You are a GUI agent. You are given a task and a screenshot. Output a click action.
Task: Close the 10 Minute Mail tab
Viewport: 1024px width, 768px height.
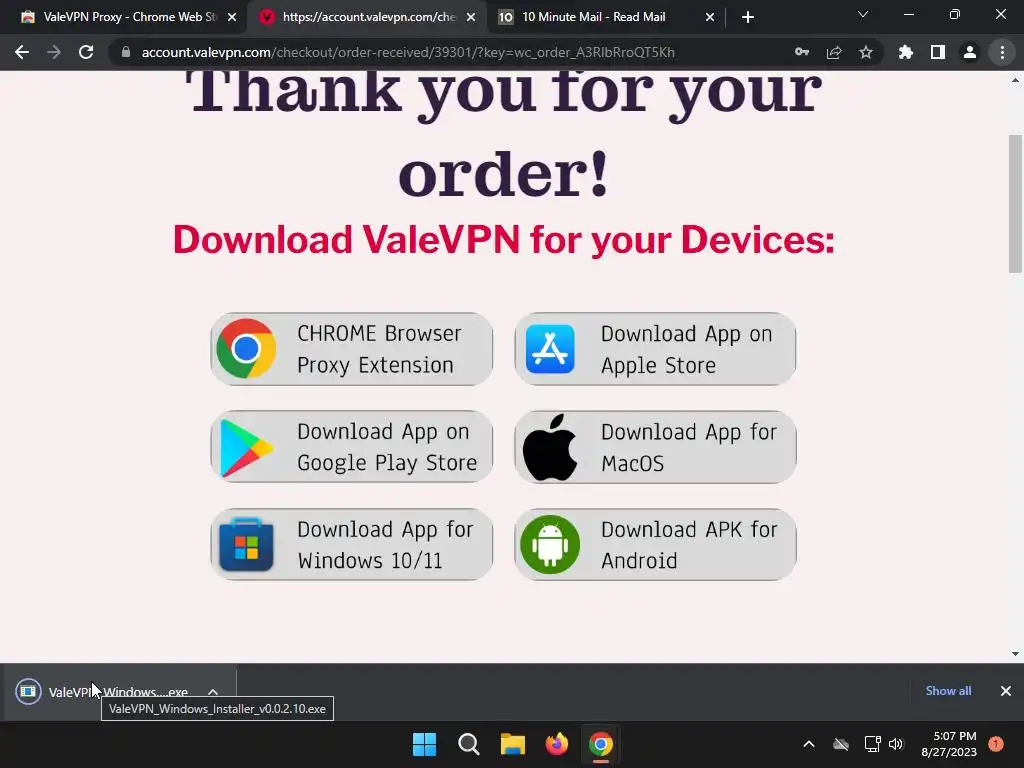(x=710, y=17)
